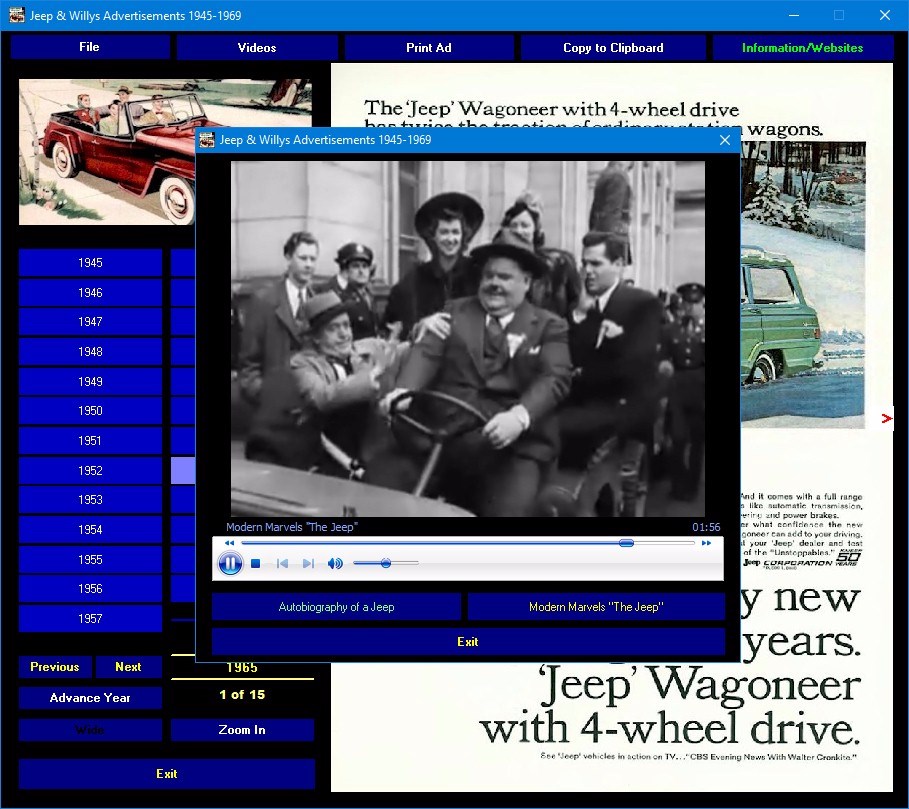Click red next-ad arrow at right edge
The width and height of the screenshot is (909, 809).
[x=886, y=418]
